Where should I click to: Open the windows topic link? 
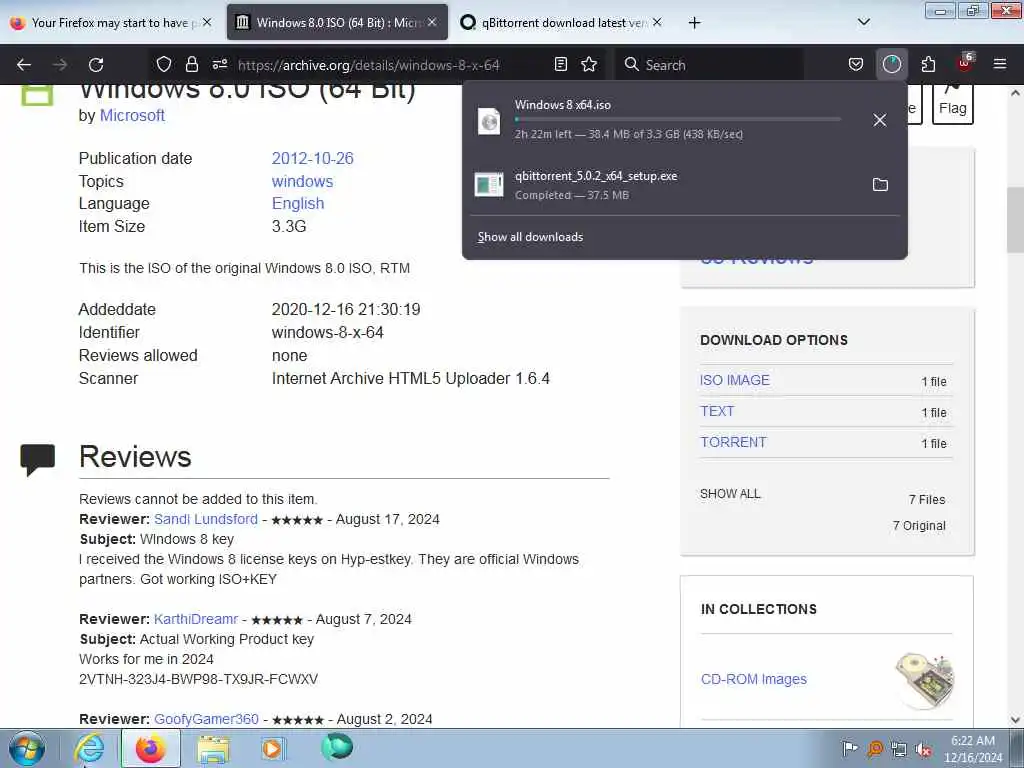click(x=302, y=182)
